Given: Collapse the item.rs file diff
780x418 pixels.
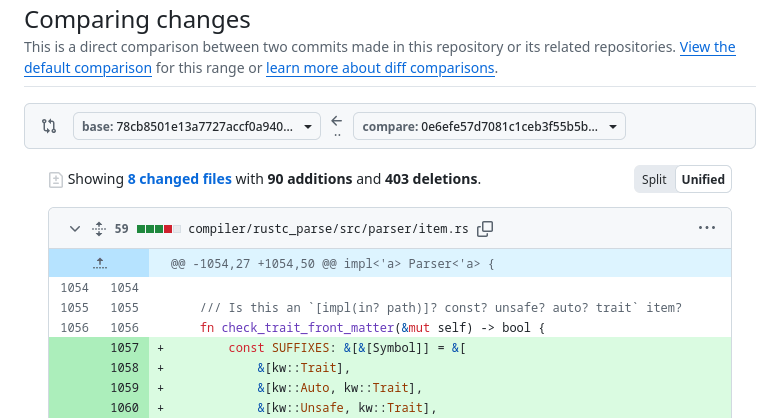Looking at the screenshot, I should tap(75, 229).
